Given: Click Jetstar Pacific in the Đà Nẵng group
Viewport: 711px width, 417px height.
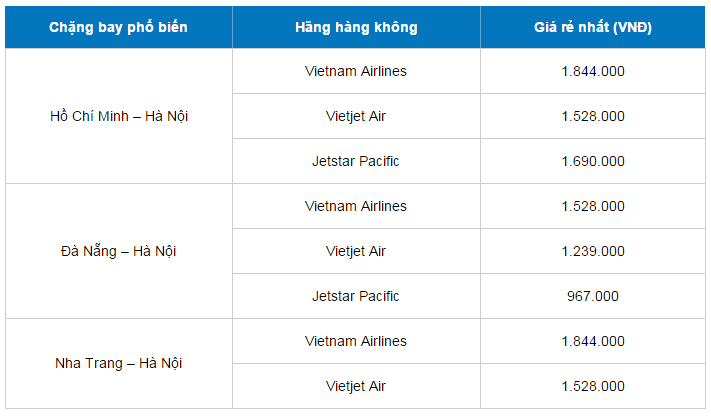Looking at the screenshot, I should pyautogui.click(x=356, y=296).
